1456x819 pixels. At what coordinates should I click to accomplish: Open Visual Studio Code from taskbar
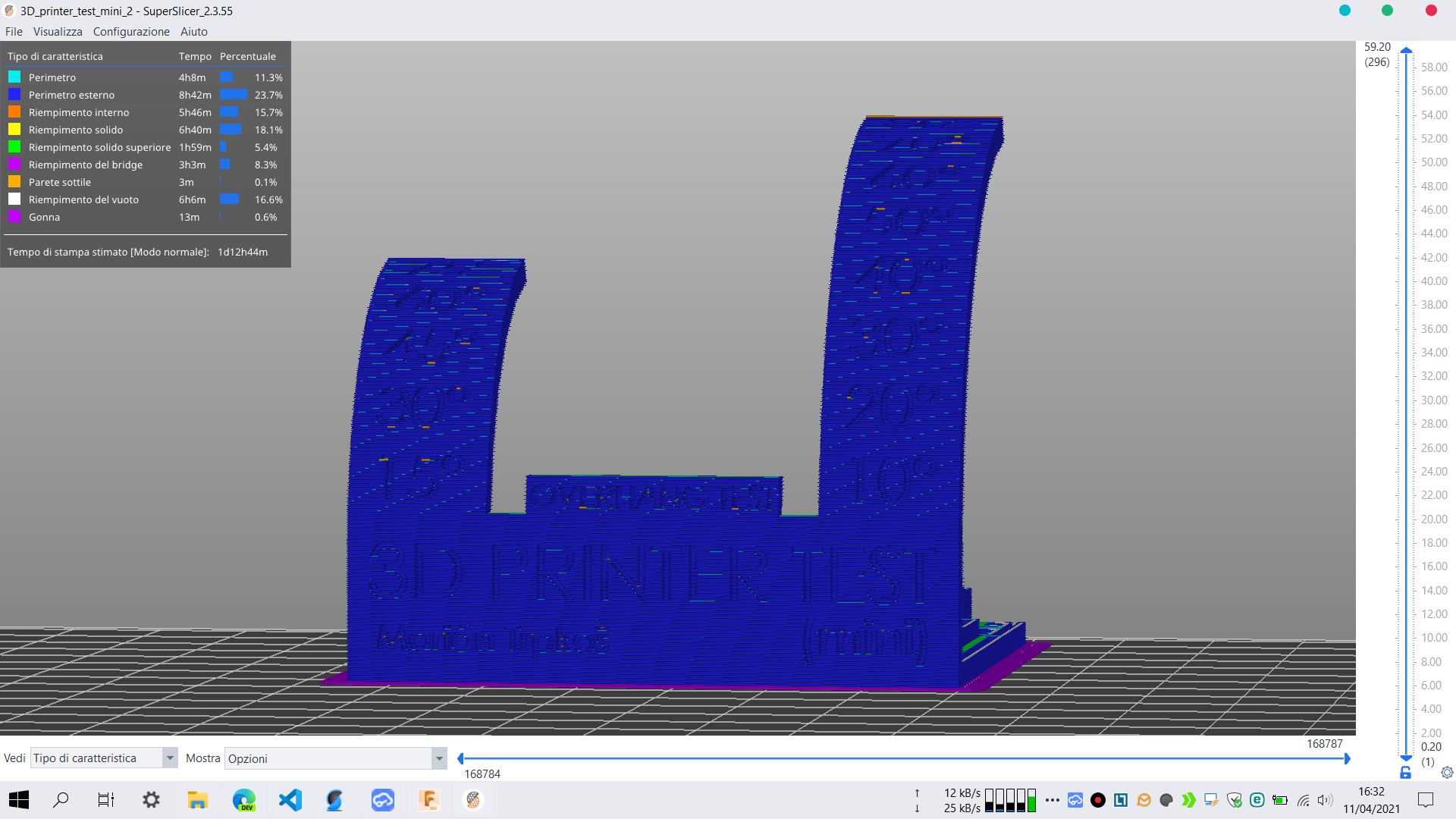click(290, 800)
